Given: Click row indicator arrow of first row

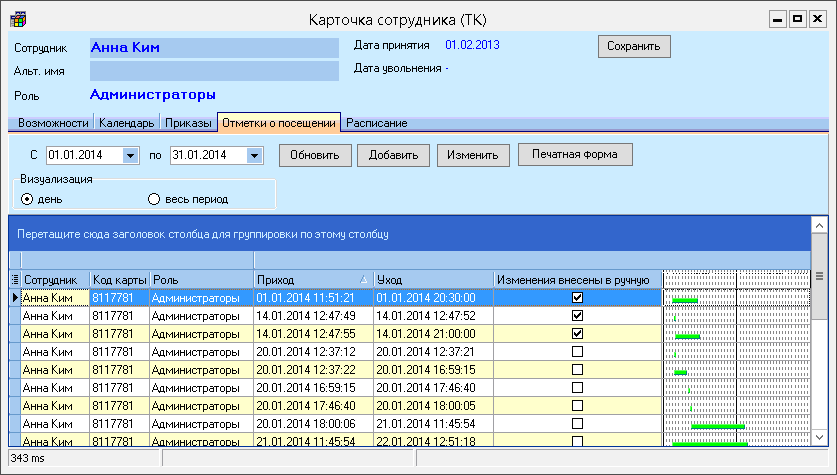Looking at the screenshot, I should click(x=15, y=297).
